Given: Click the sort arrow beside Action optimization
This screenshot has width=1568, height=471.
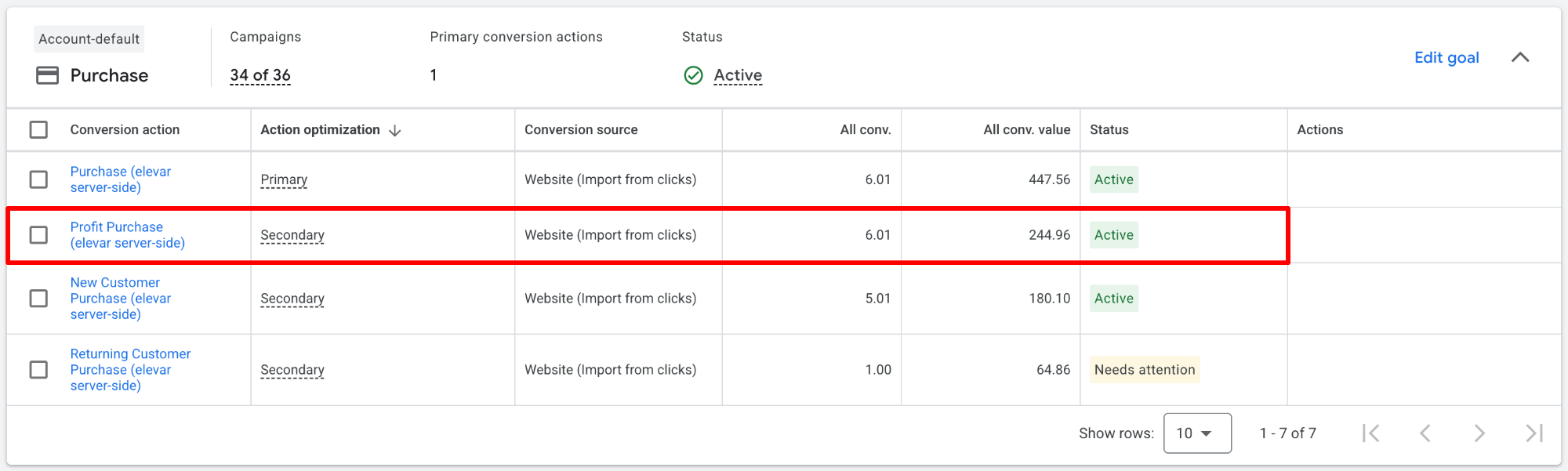Looking at the screenshot, I should pyautogui.click(x=395, y=130).
